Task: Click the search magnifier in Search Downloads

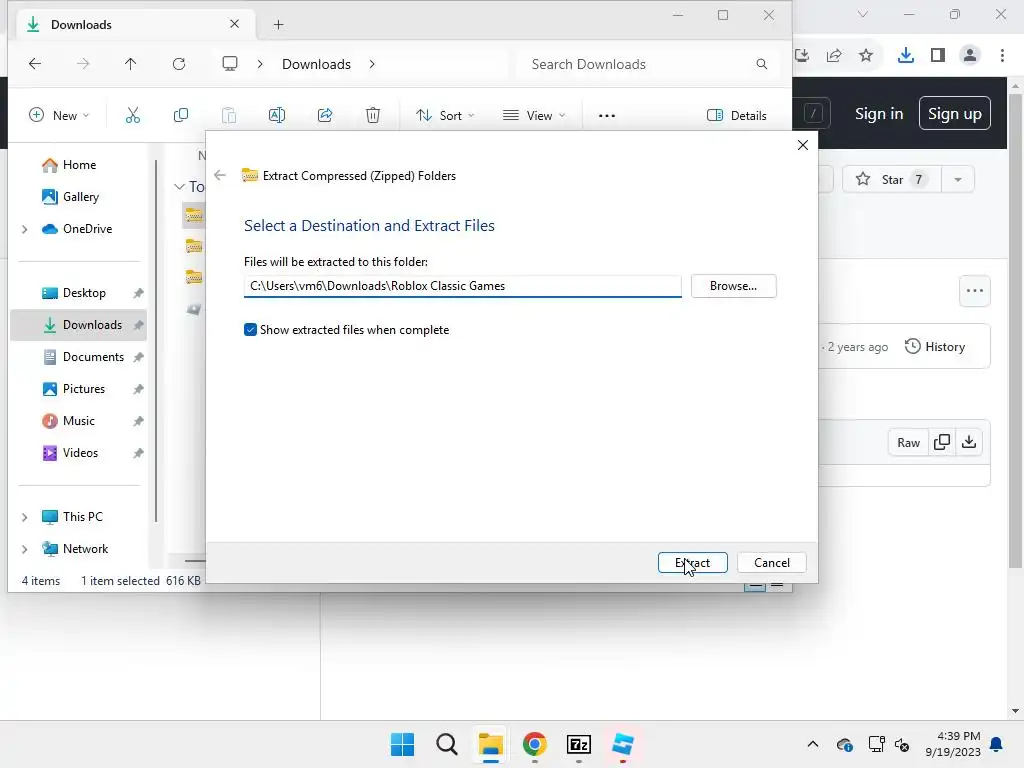Action: point(761,64)
